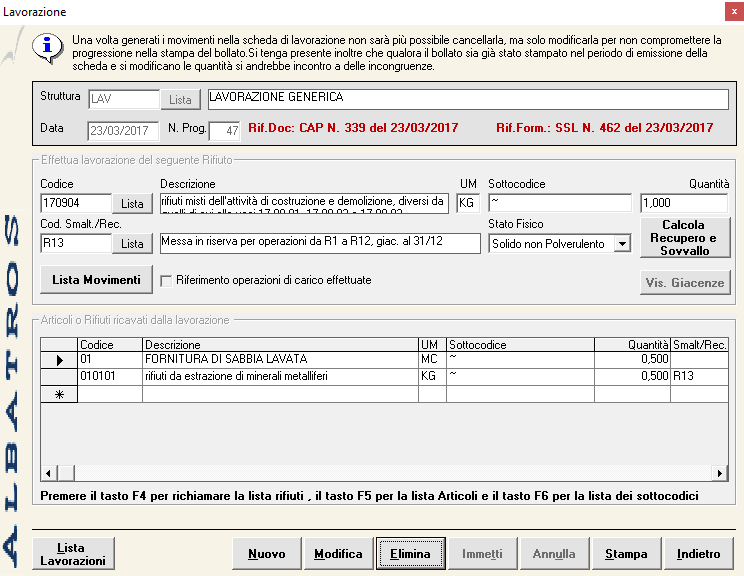This screenshot has height=576, width=744.
Task: Click the R13 cell in the grid
Action: coord(699,377)
